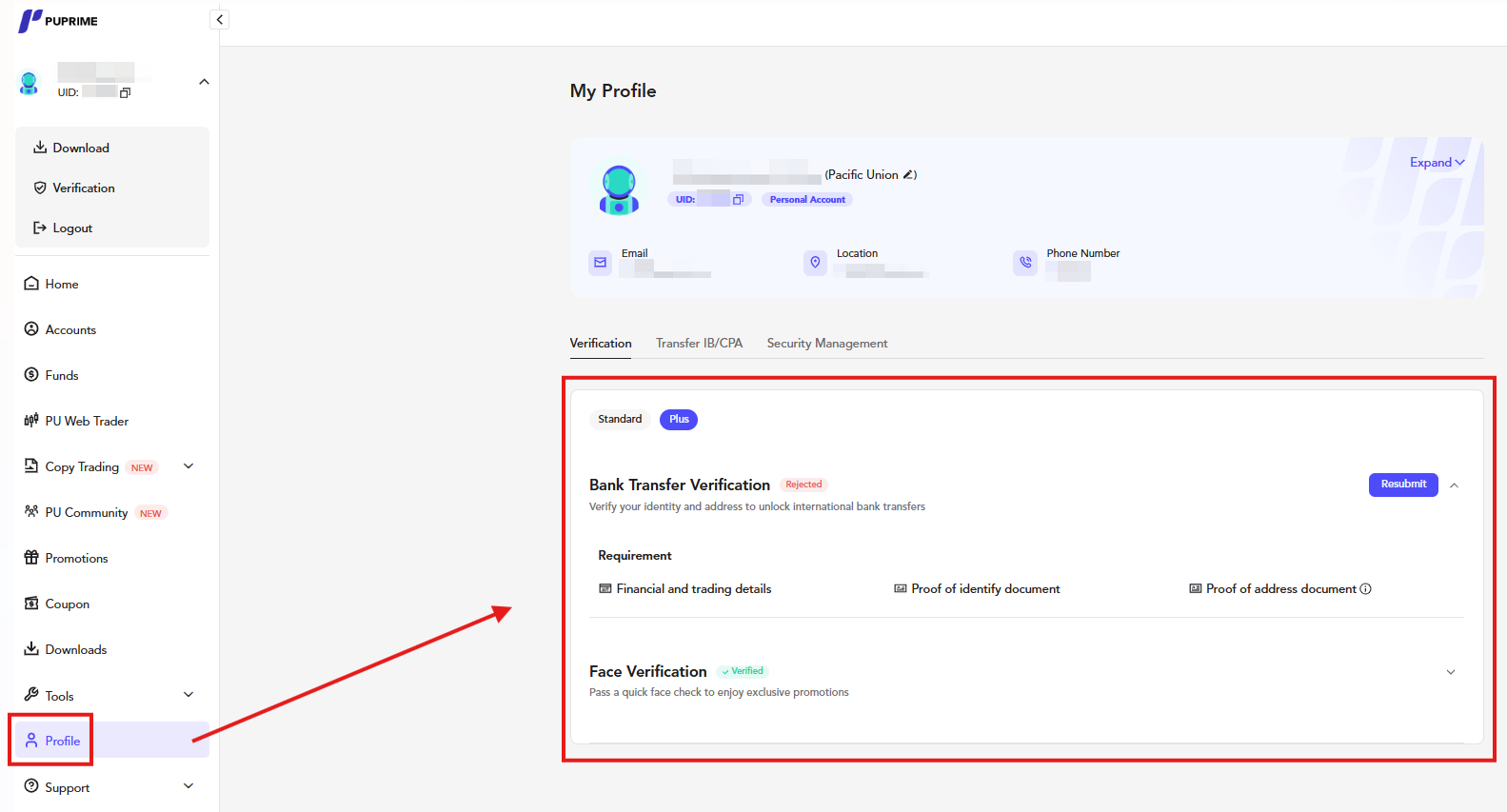Open Copy Trading in the sidebar

[x=82, y=466]
